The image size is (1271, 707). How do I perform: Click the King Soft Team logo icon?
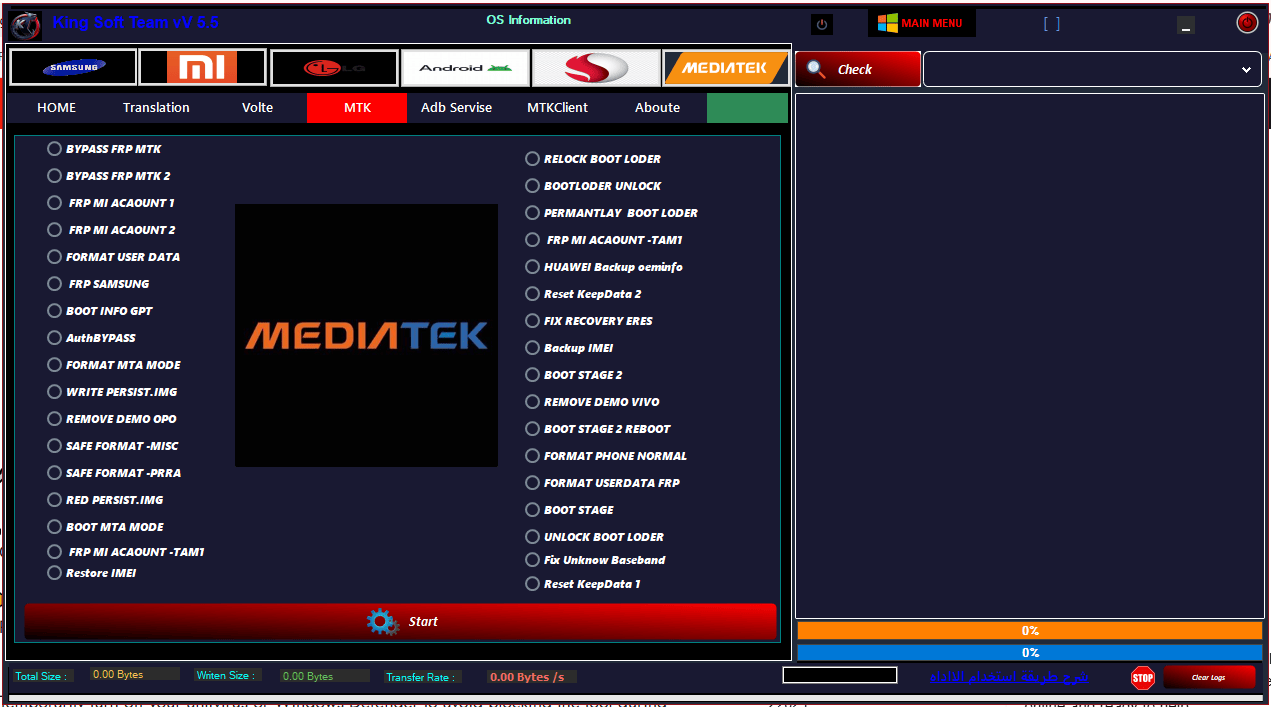25,23
